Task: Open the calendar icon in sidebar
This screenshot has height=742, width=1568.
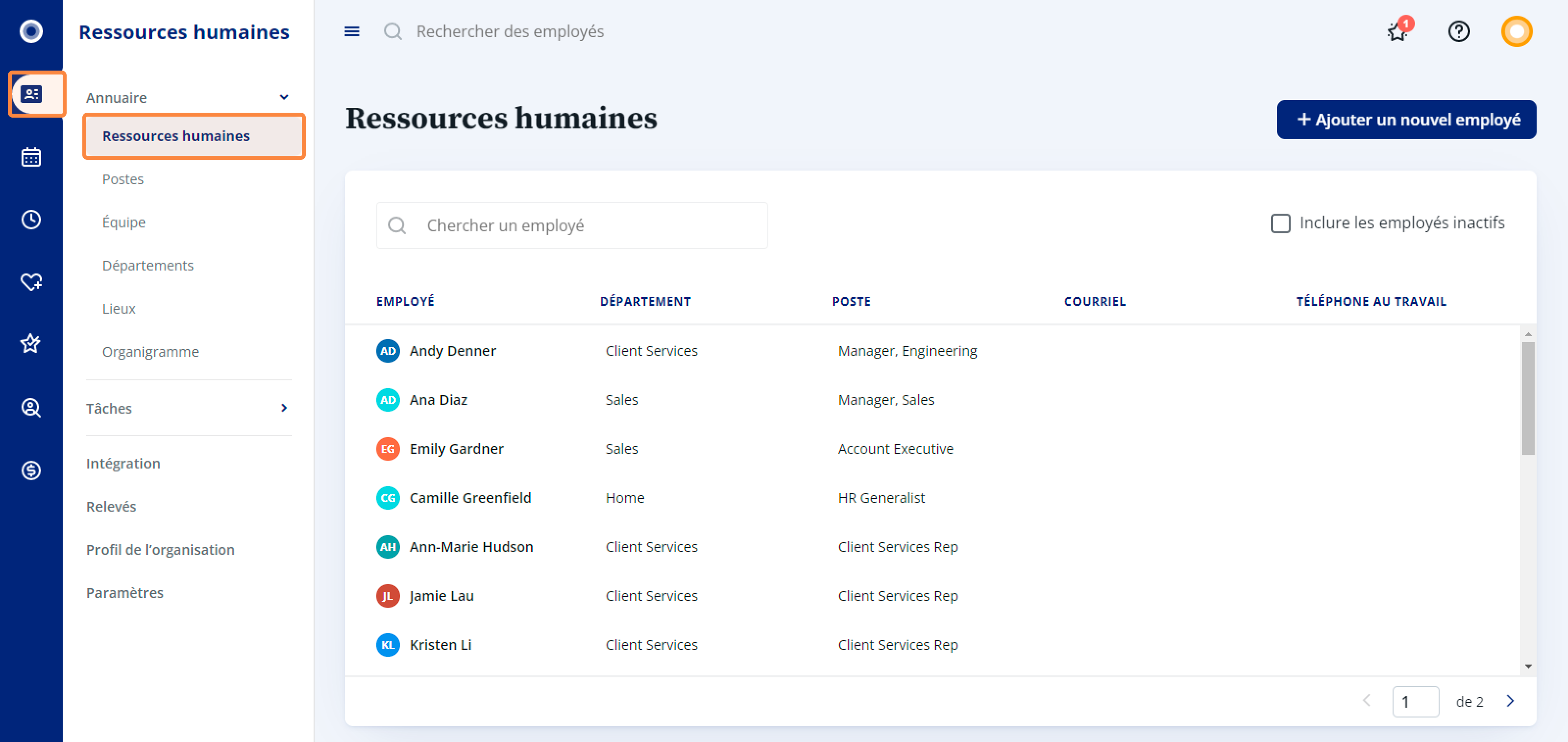Action: (x=31, y=157)
